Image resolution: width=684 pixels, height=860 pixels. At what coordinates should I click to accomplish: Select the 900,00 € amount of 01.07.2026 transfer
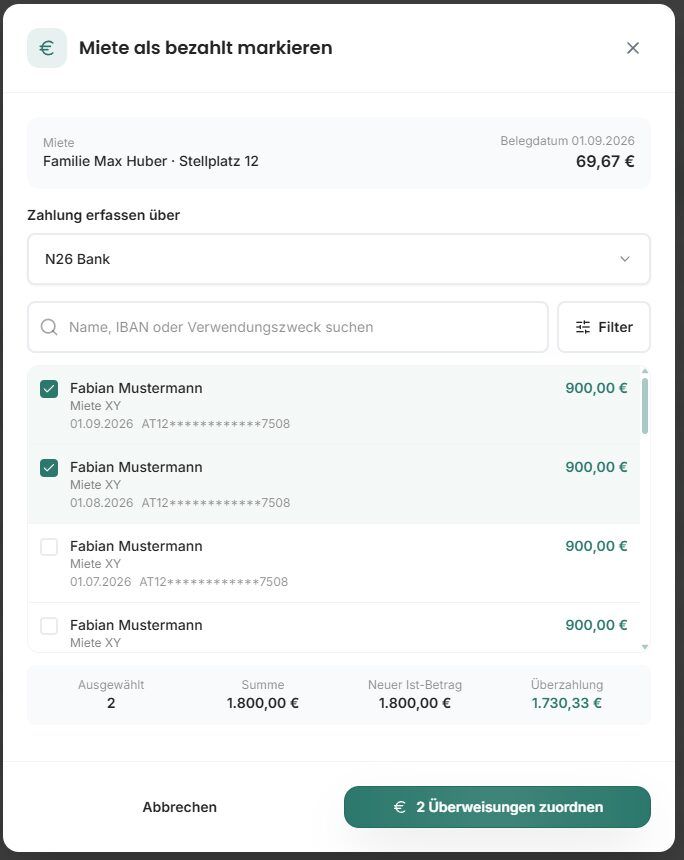(596, 546)
